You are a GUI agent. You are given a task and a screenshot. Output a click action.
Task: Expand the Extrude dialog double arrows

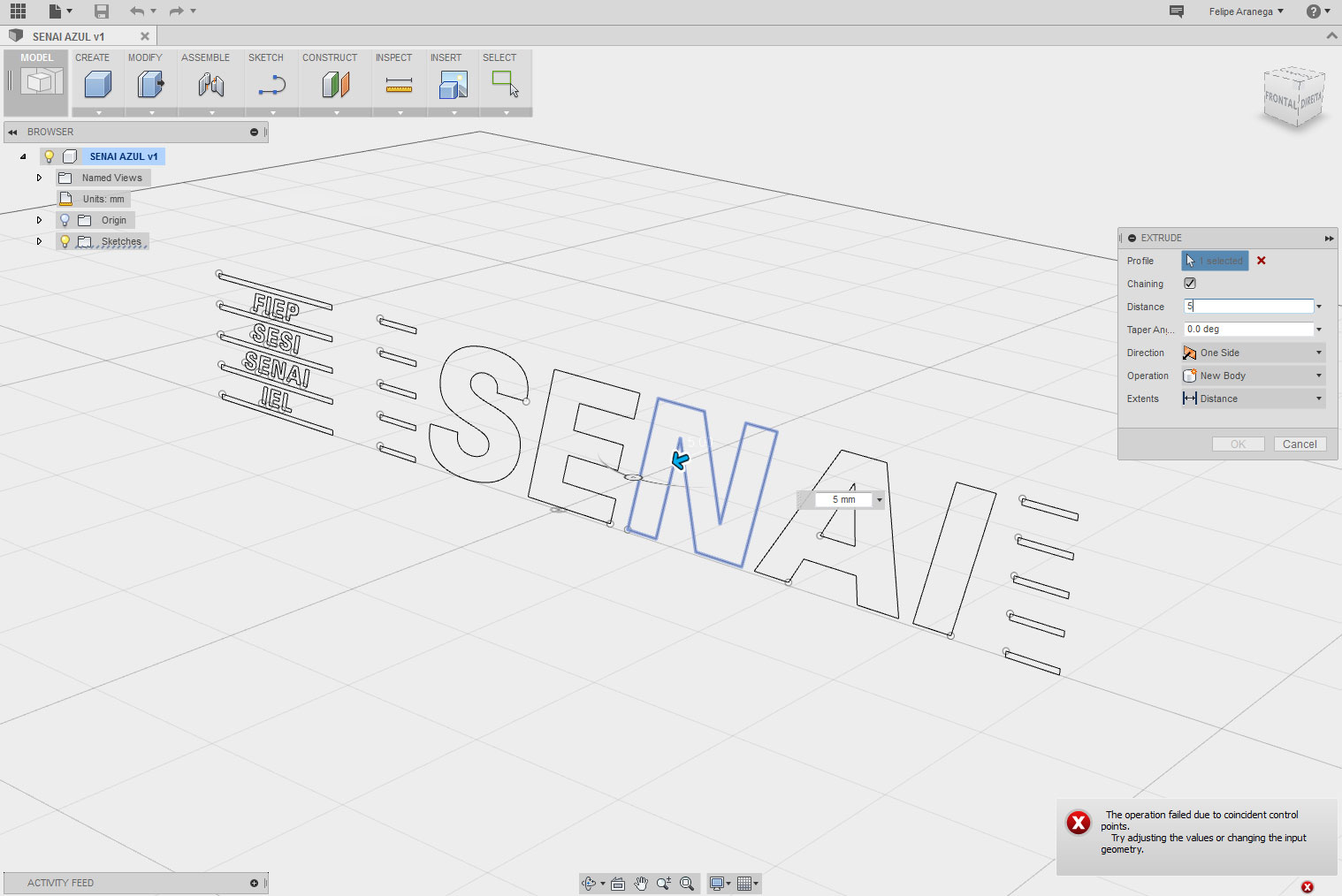click(1329, 239)
